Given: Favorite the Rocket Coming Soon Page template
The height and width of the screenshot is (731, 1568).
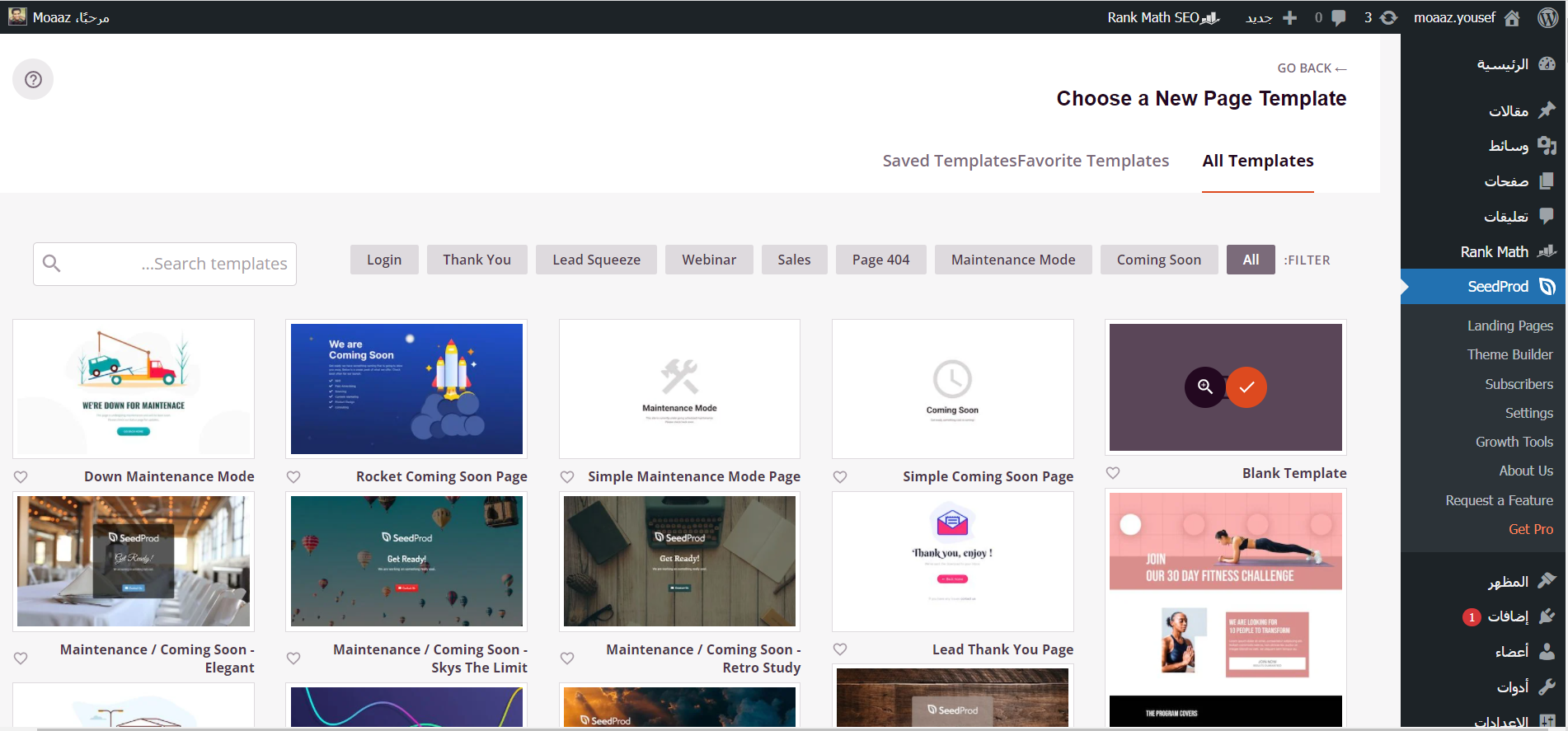Looking at the screenshot, I should pos(293,476).
